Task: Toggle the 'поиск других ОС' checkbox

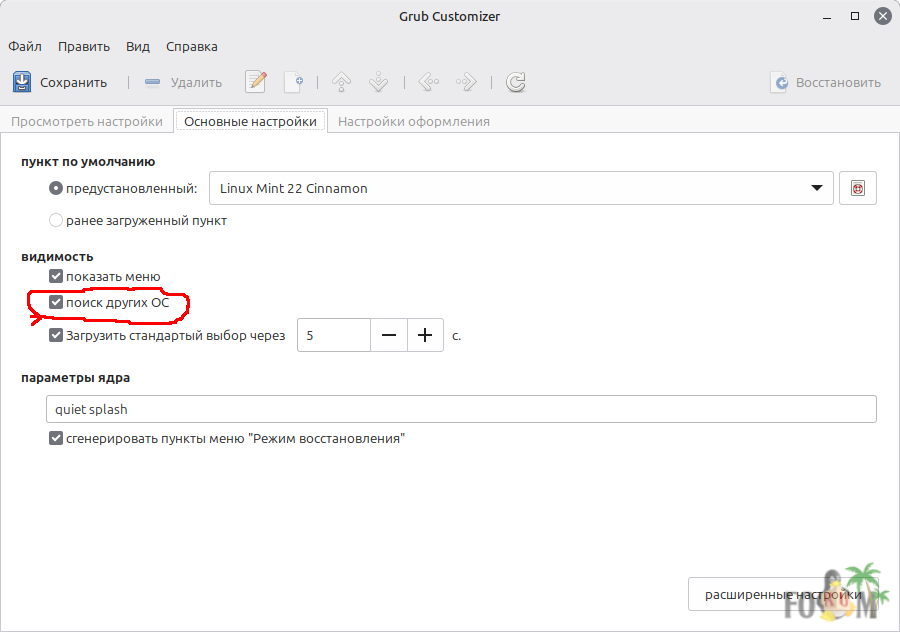Action: 56,302
